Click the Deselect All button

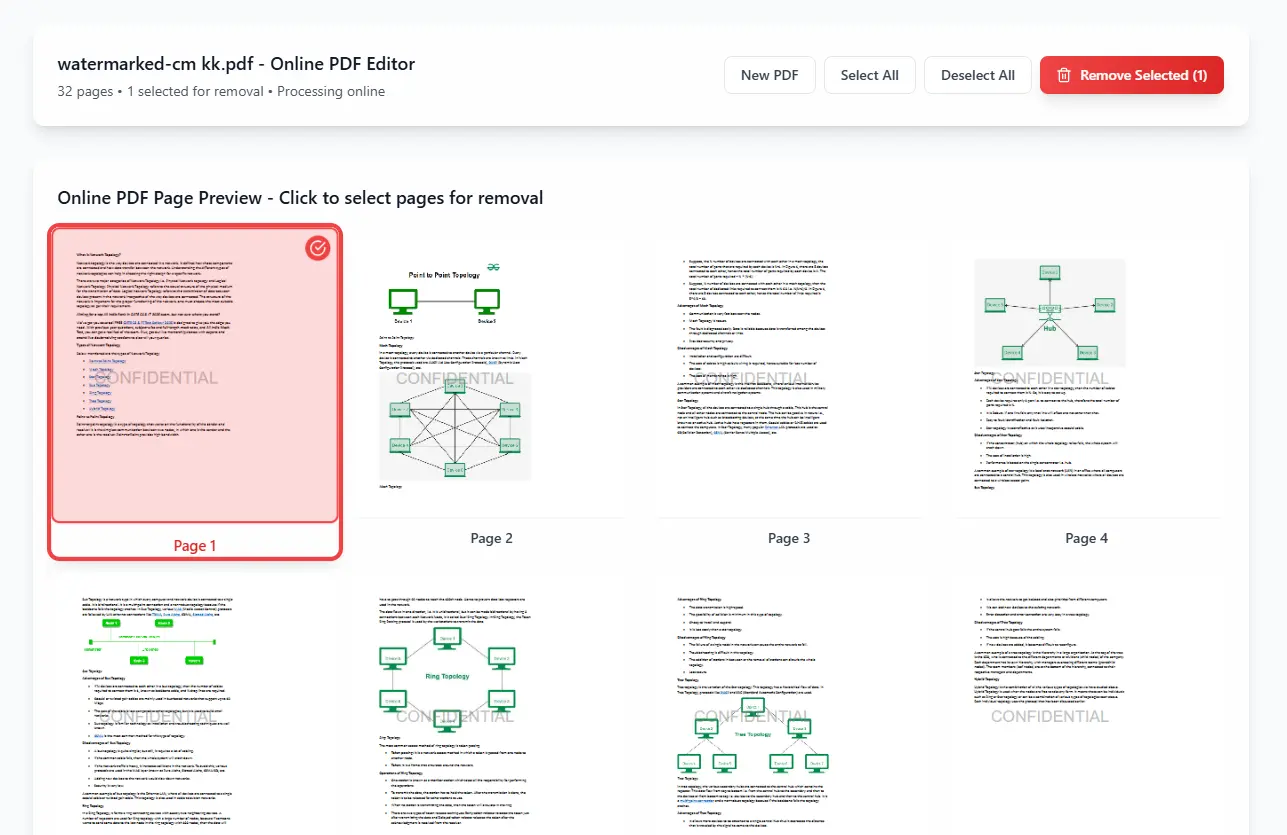pyautogui.click(x=977, y=74)
